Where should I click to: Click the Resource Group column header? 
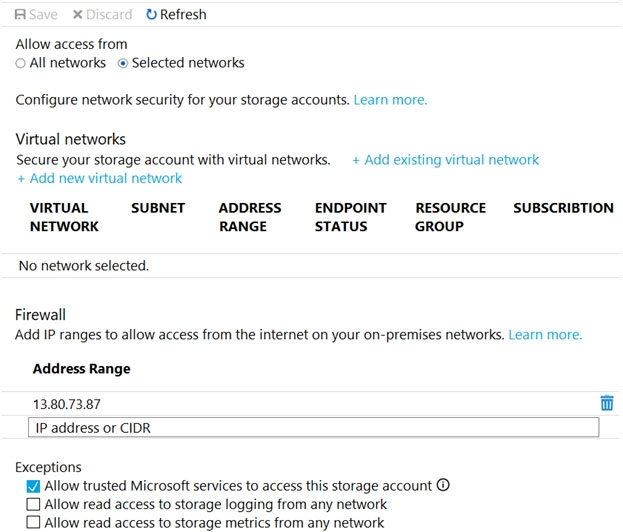(x=450, y=217)
